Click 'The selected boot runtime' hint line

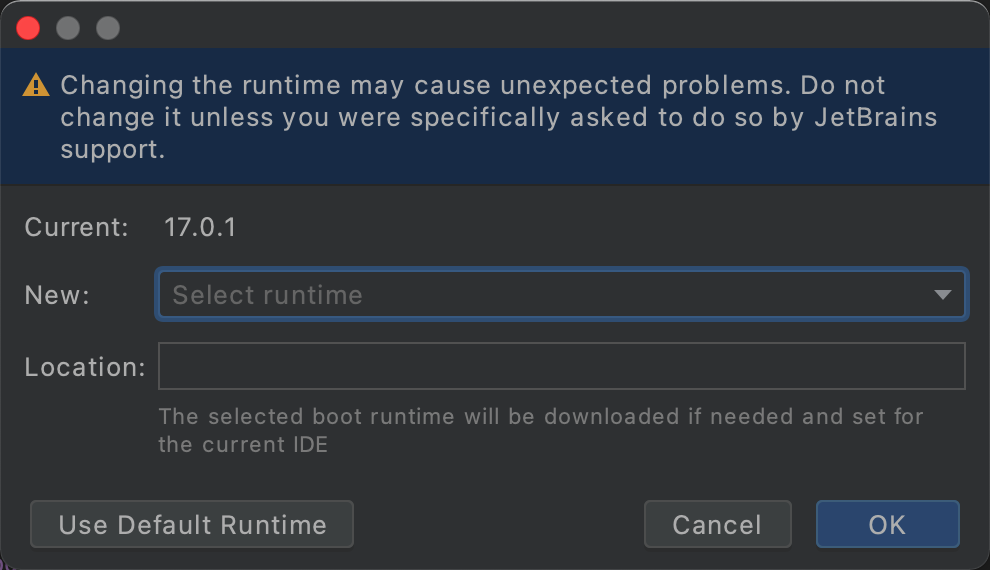click(540, 416)
